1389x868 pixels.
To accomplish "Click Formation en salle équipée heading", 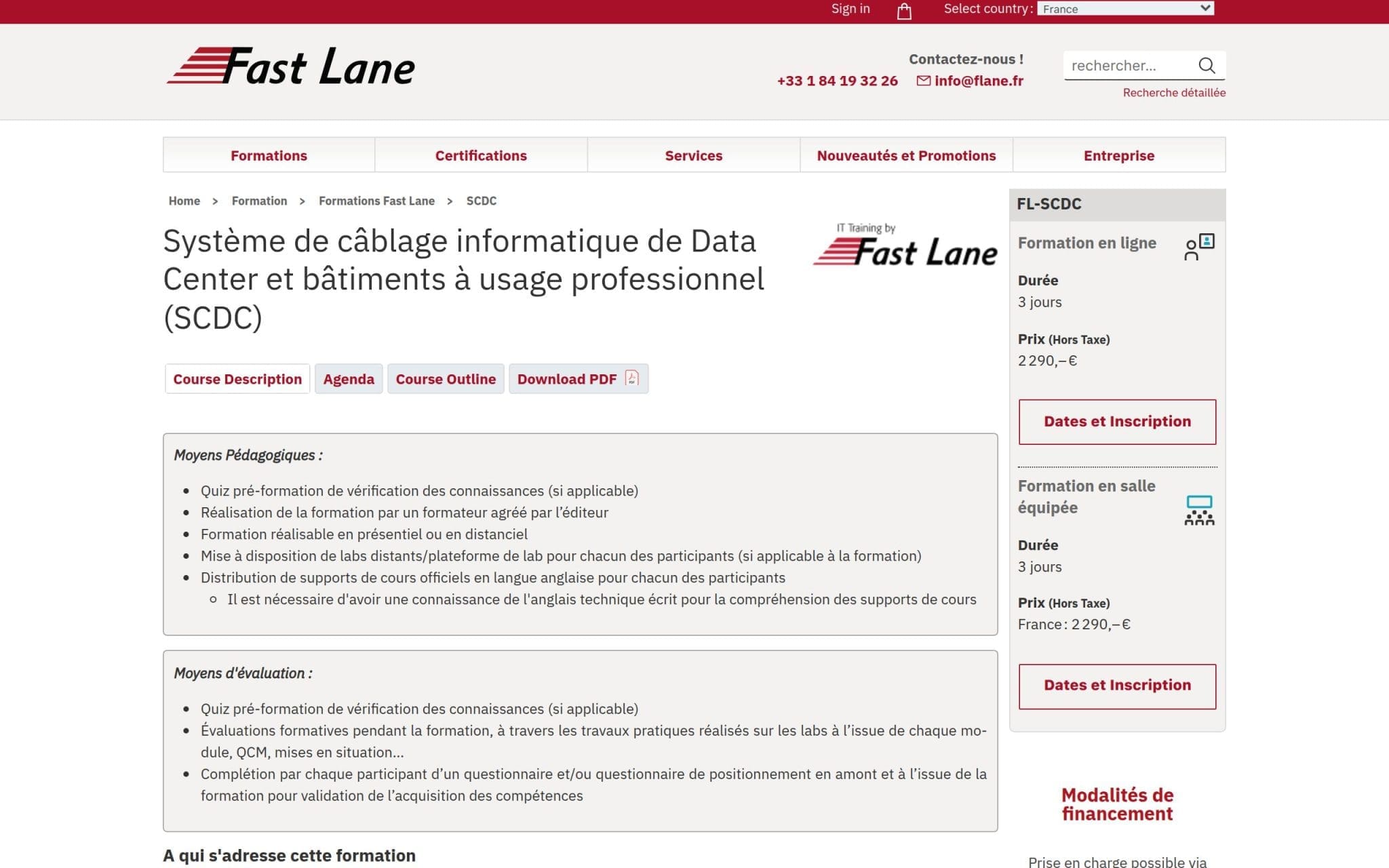I will [x=1087, y=496].
